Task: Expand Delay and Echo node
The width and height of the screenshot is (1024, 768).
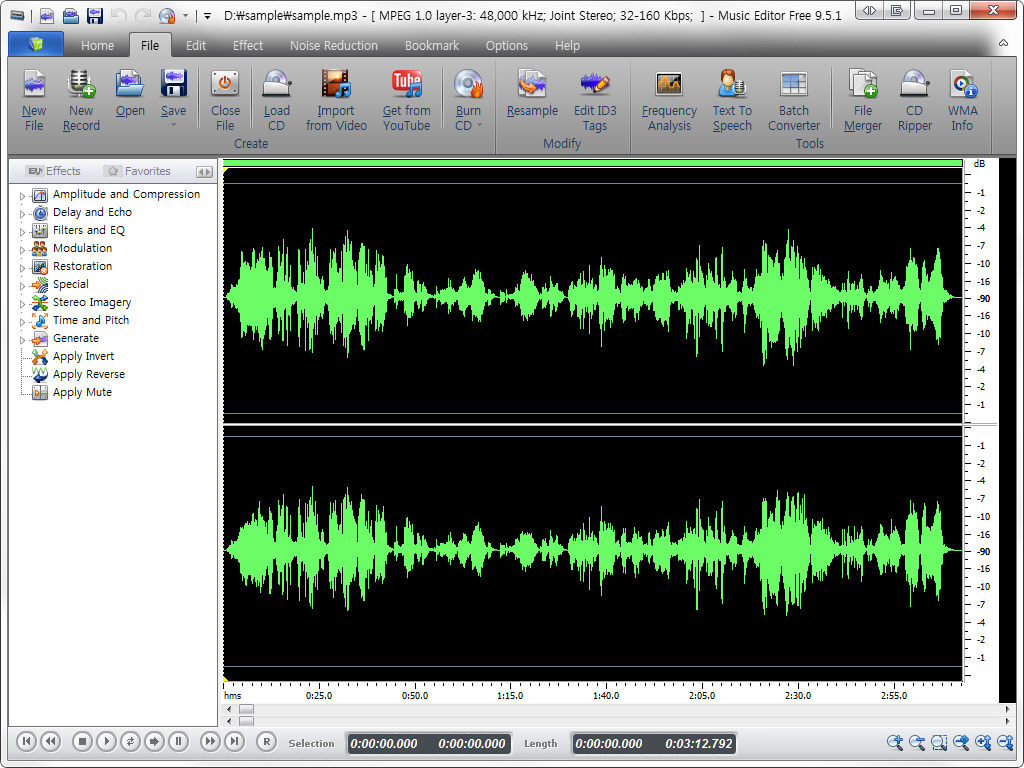Action: tap(22, 214)
